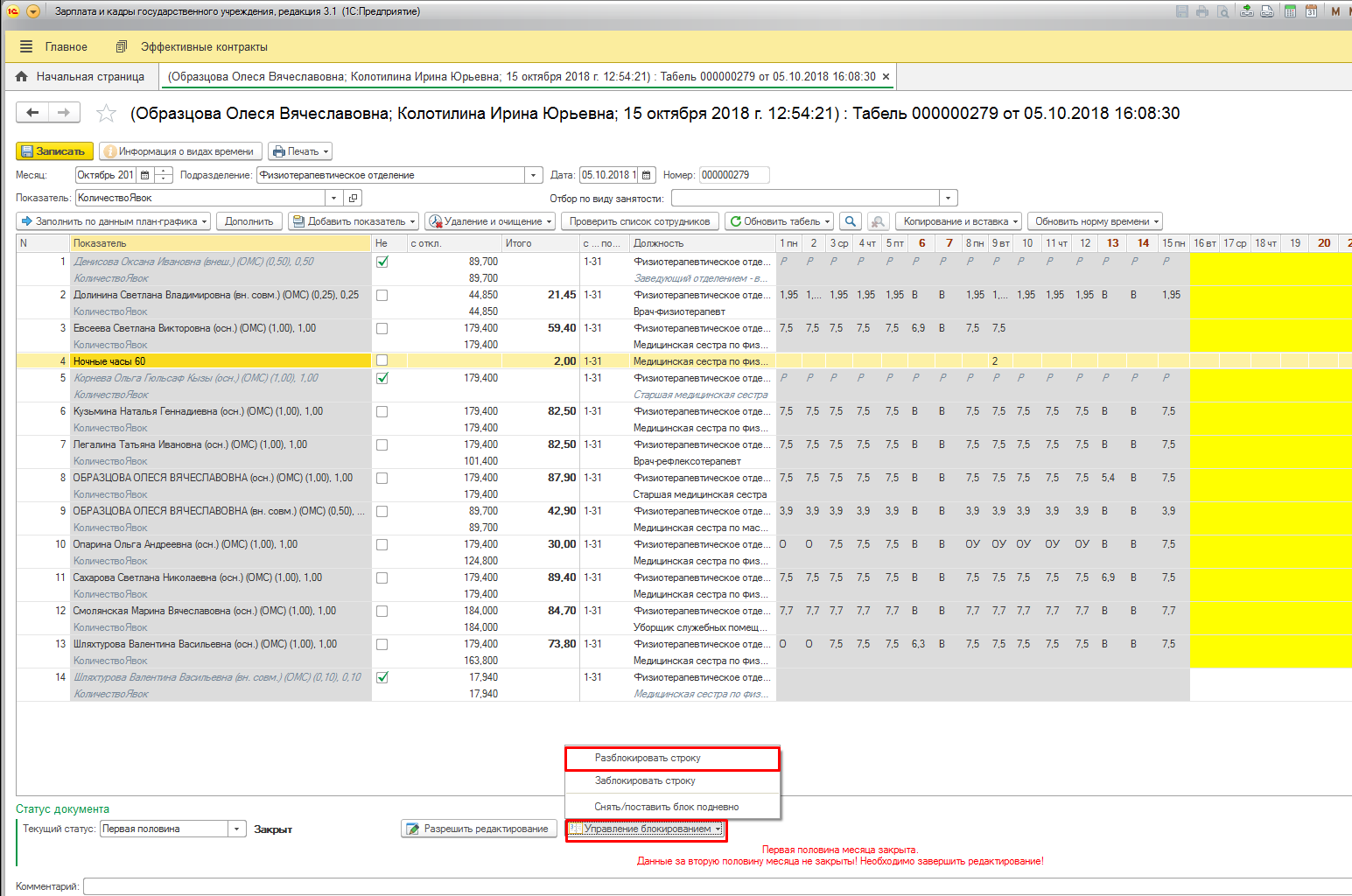Tick the checkbox for Евсеева Светлана Викторовна

click(x=382, y=328)
